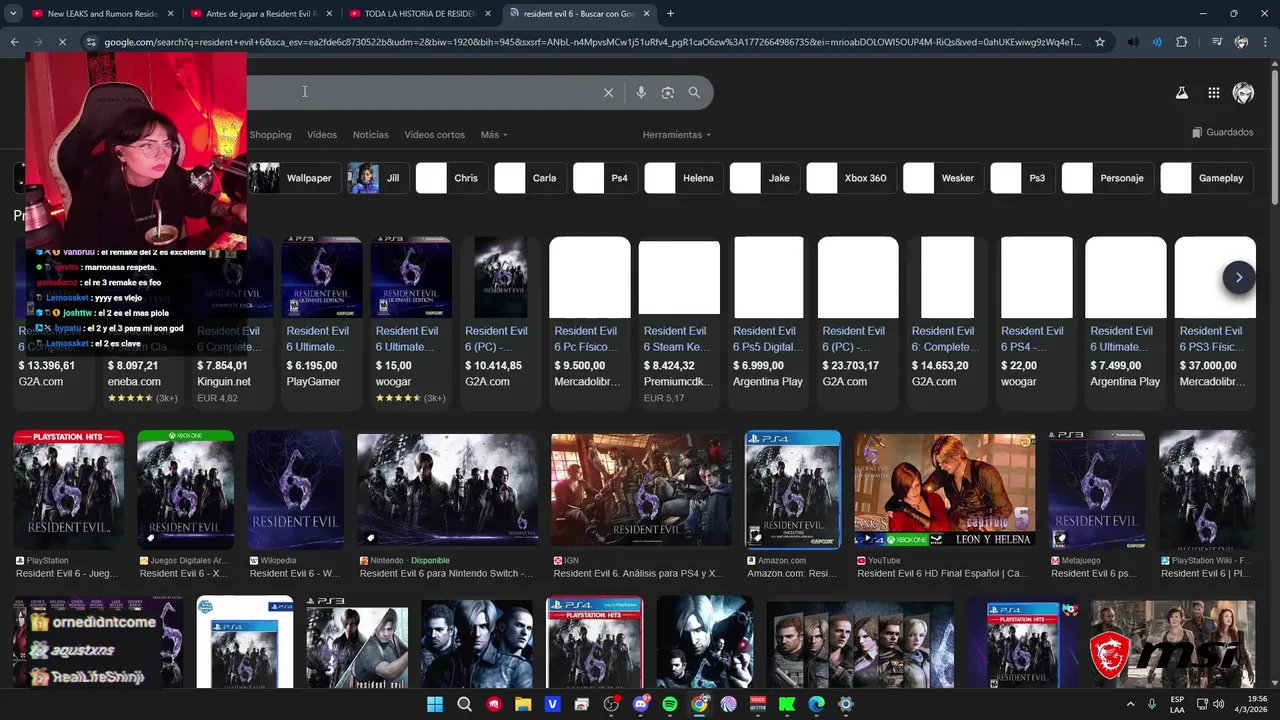Open the browser extensions puzzle icon
The height and width of the screenshot is (720, 1280).
coord(1182,42)
